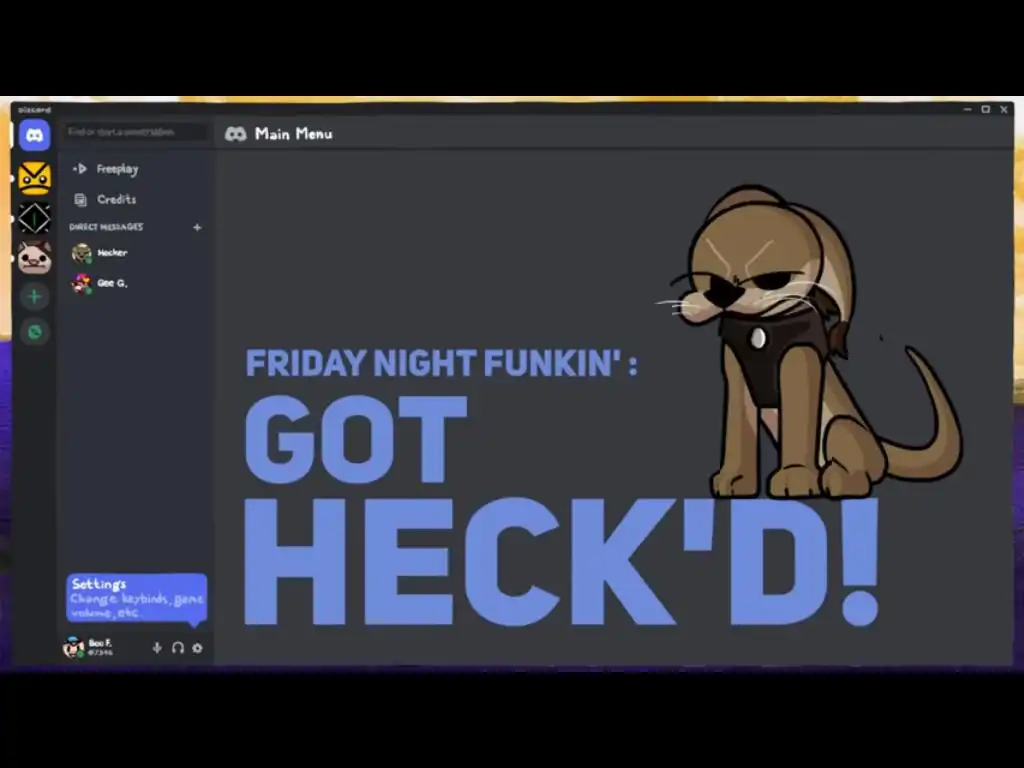Click the Main Menu header title

point(293,134)
